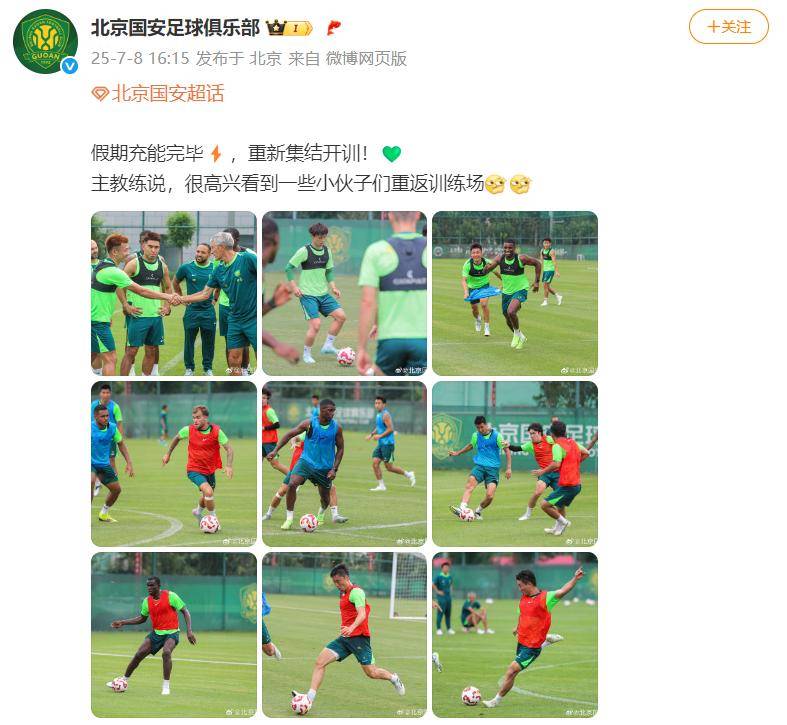Click the diamond super-topic icon

(100, 94)
